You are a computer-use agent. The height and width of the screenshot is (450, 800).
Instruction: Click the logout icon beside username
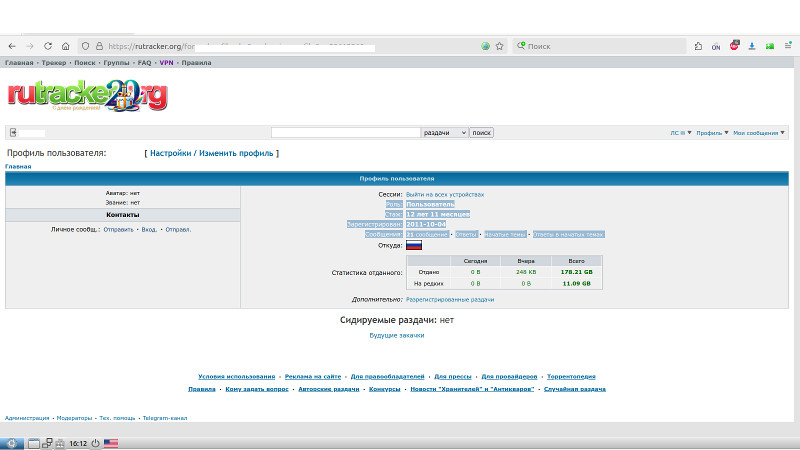13,133
